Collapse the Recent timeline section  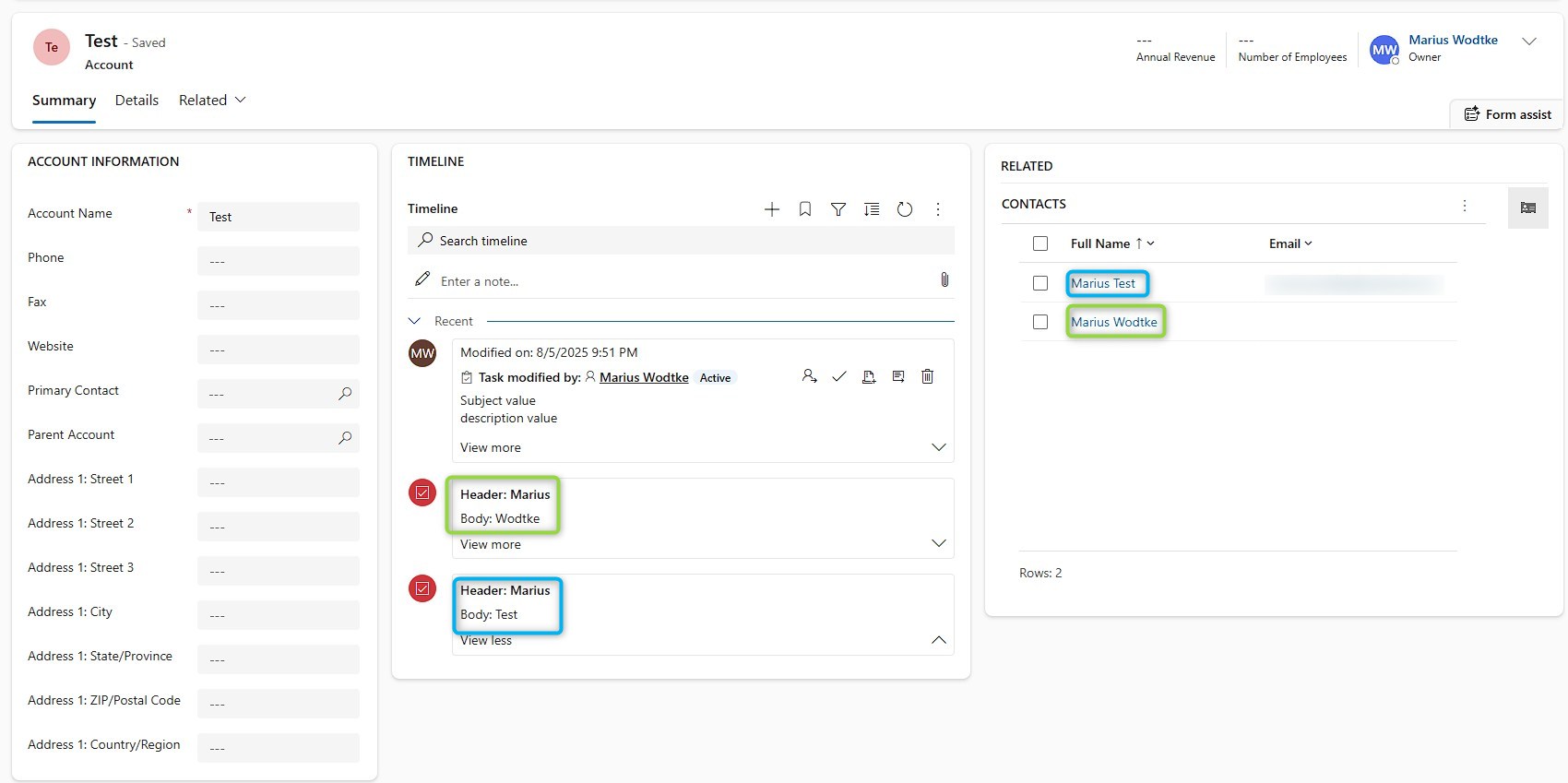tap(415, 321)
